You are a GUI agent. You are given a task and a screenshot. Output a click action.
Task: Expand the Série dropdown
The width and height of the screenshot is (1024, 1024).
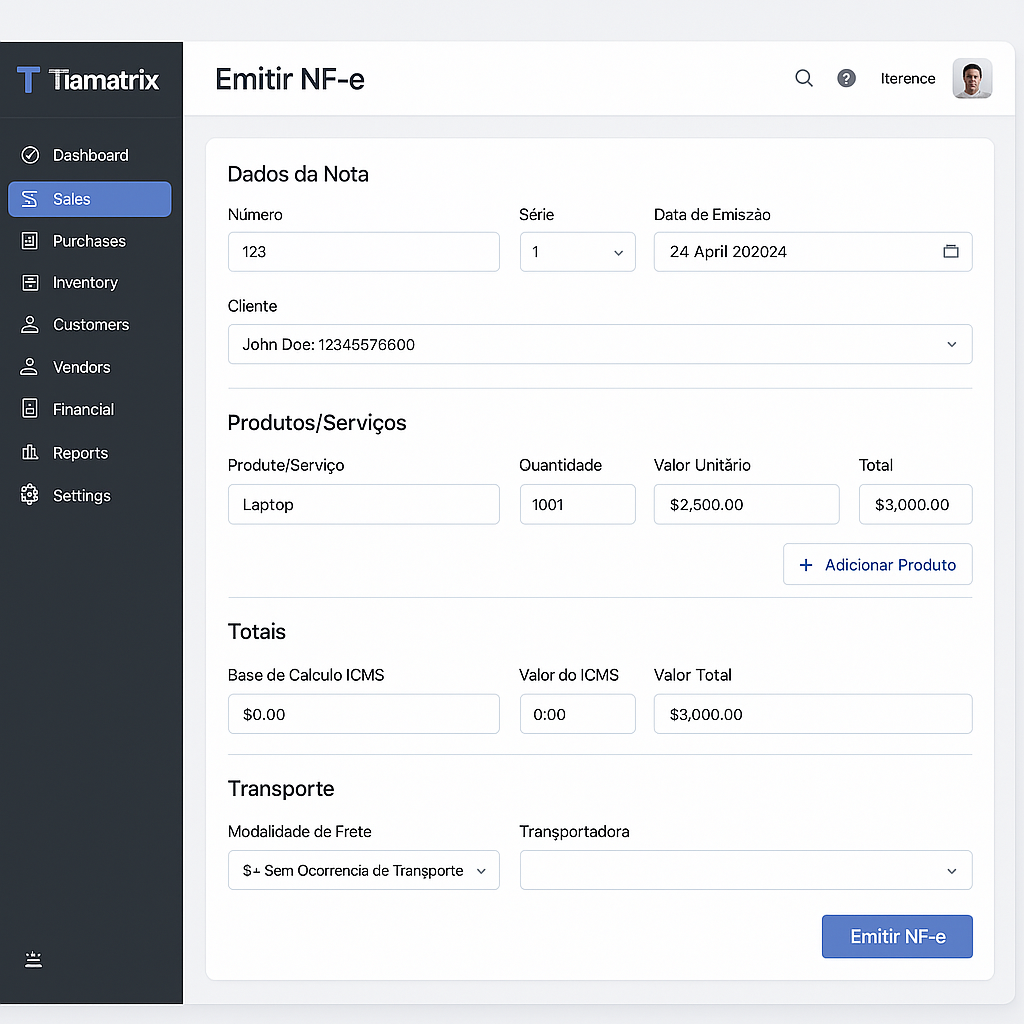(x=577, y=252)
